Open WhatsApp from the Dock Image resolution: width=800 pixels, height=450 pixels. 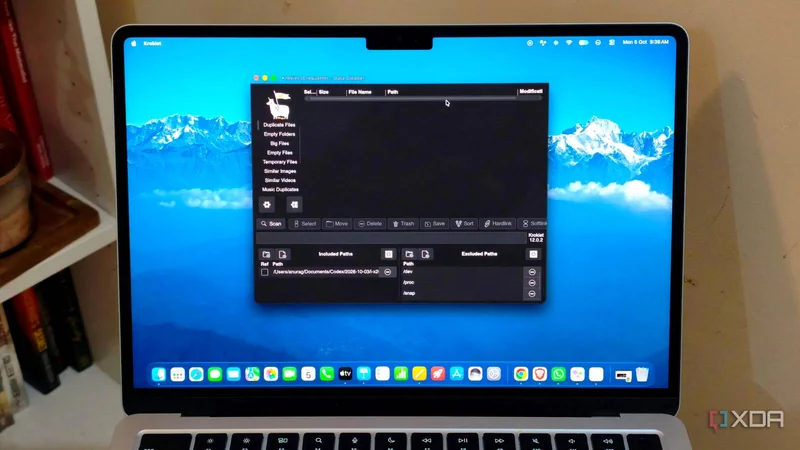(558, 374)
